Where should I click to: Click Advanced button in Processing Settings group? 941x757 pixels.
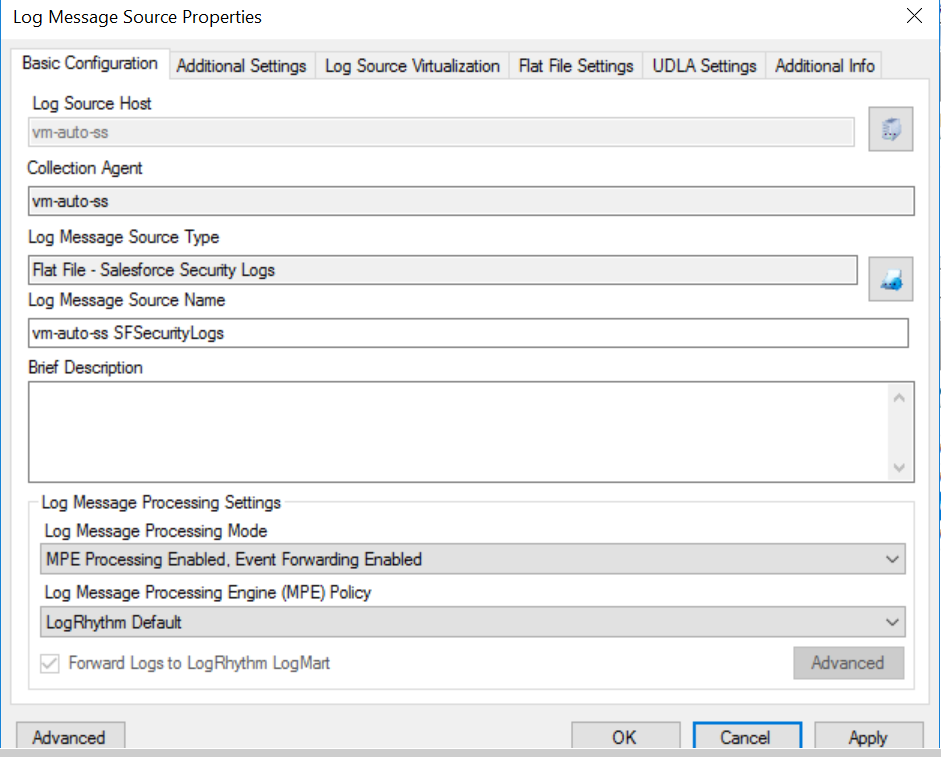click(x=847, y=663)
